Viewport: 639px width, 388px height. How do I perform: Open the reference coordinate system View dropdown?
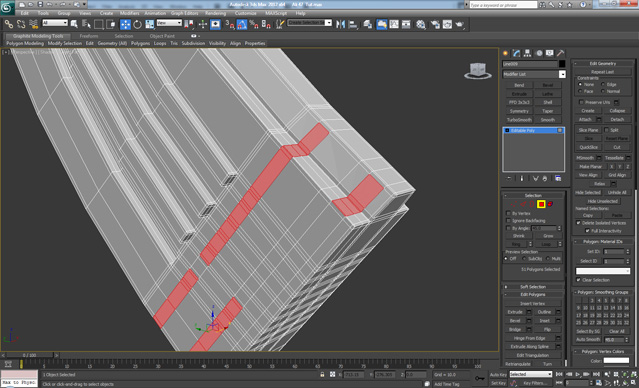[169, 23]
